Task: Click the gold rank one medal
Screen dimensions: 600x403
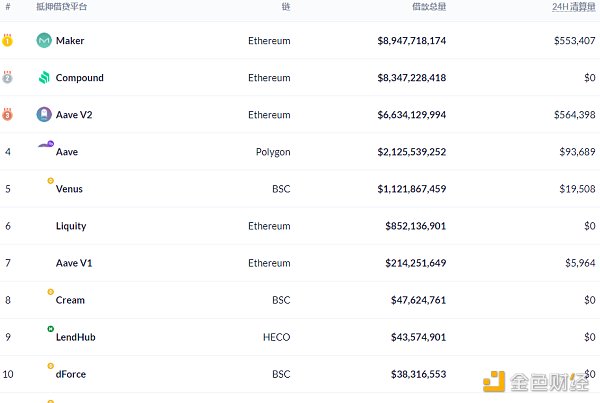Action: pos(8,41)
